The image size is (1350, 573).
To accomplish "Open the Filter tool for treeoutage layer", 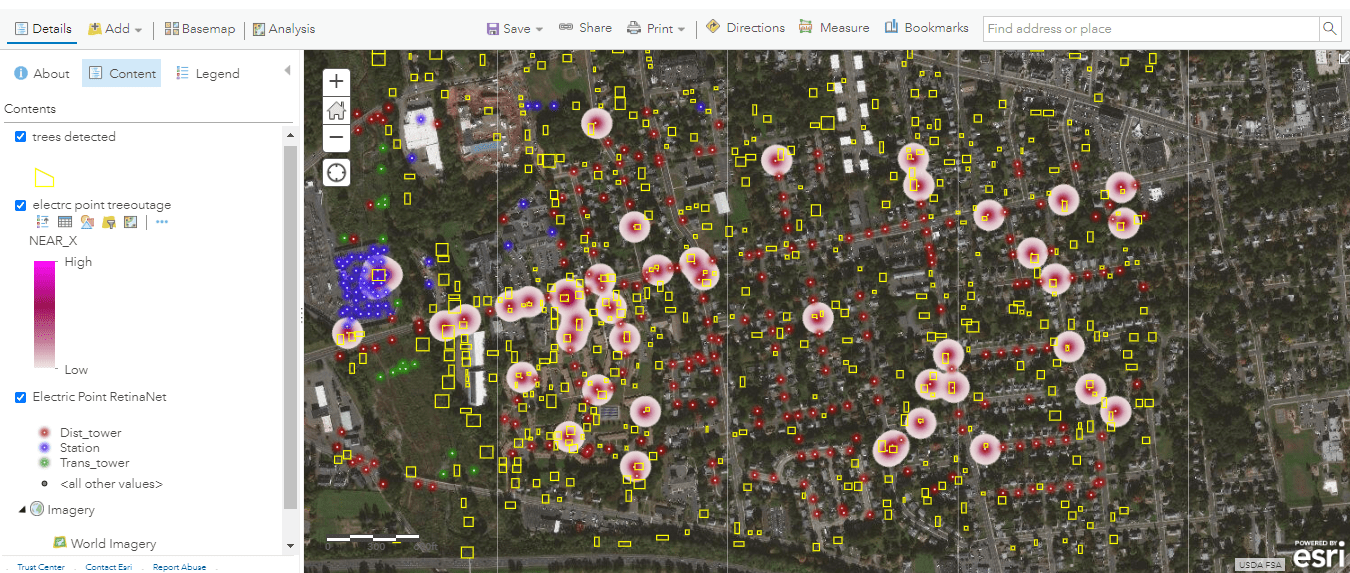I will coord(109,222).
